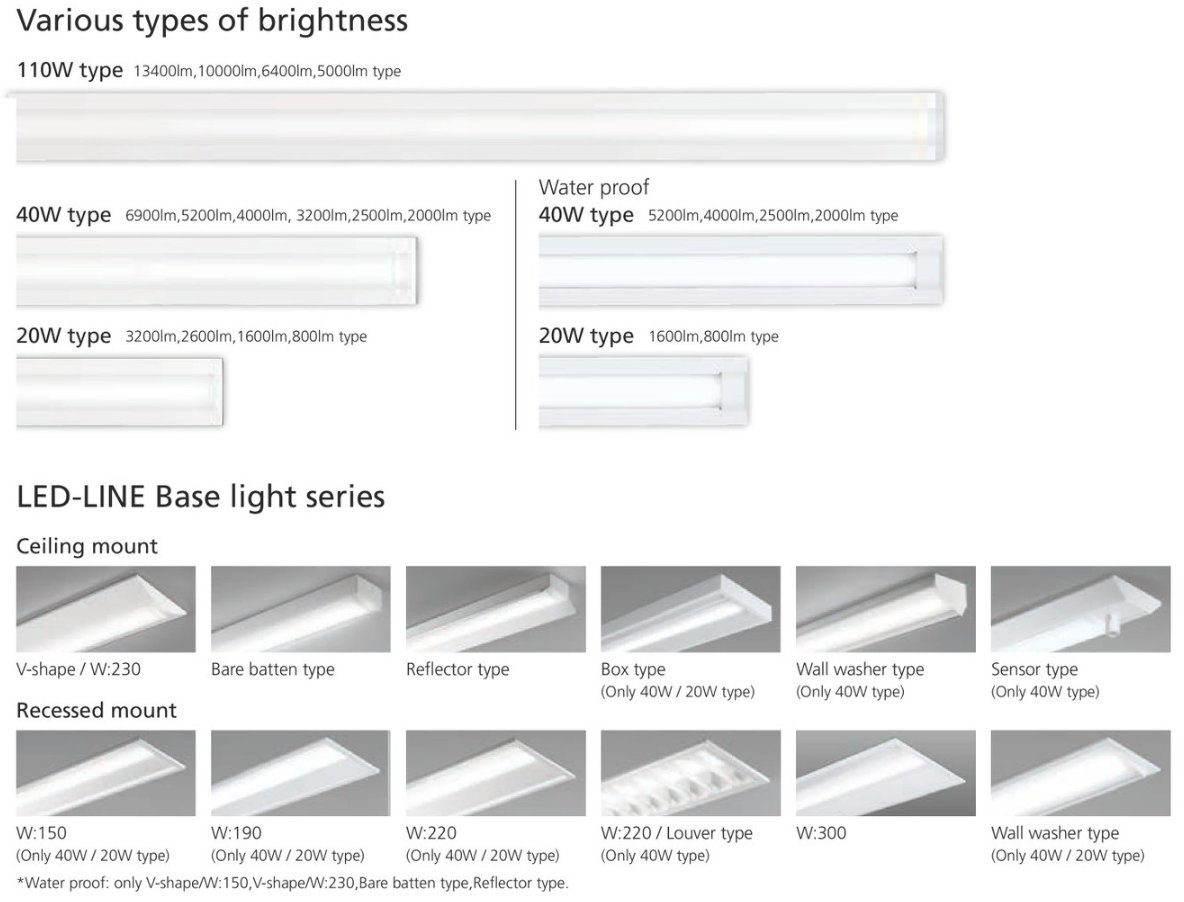Select the waterproof 20W type light image
1184x902 pixels.
coord(643,393)
